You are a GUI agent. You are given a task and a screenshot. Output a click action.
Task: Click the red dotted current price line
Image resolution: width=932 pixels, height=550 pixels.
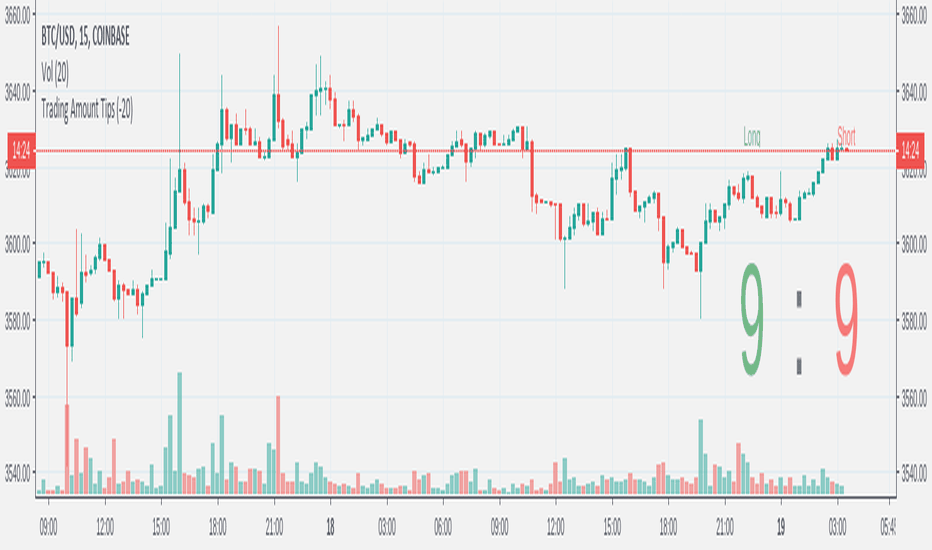pyautogui.click(x=465, y=151)
